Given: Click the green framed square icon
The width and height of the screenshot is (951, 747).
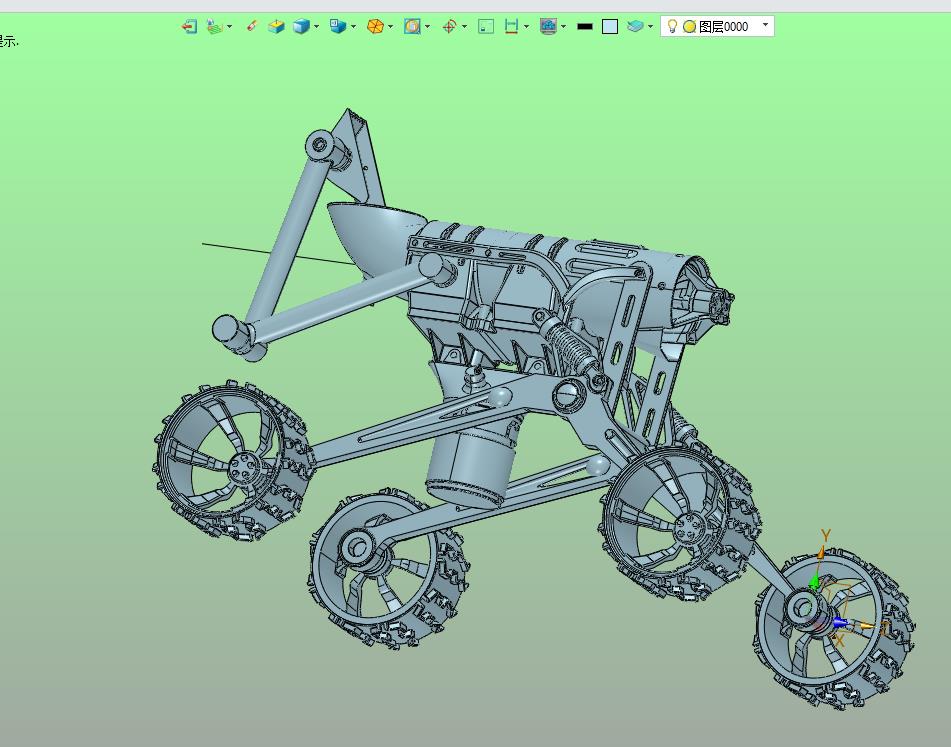Looking at the screenshot, I should click(x=486, y=27).
